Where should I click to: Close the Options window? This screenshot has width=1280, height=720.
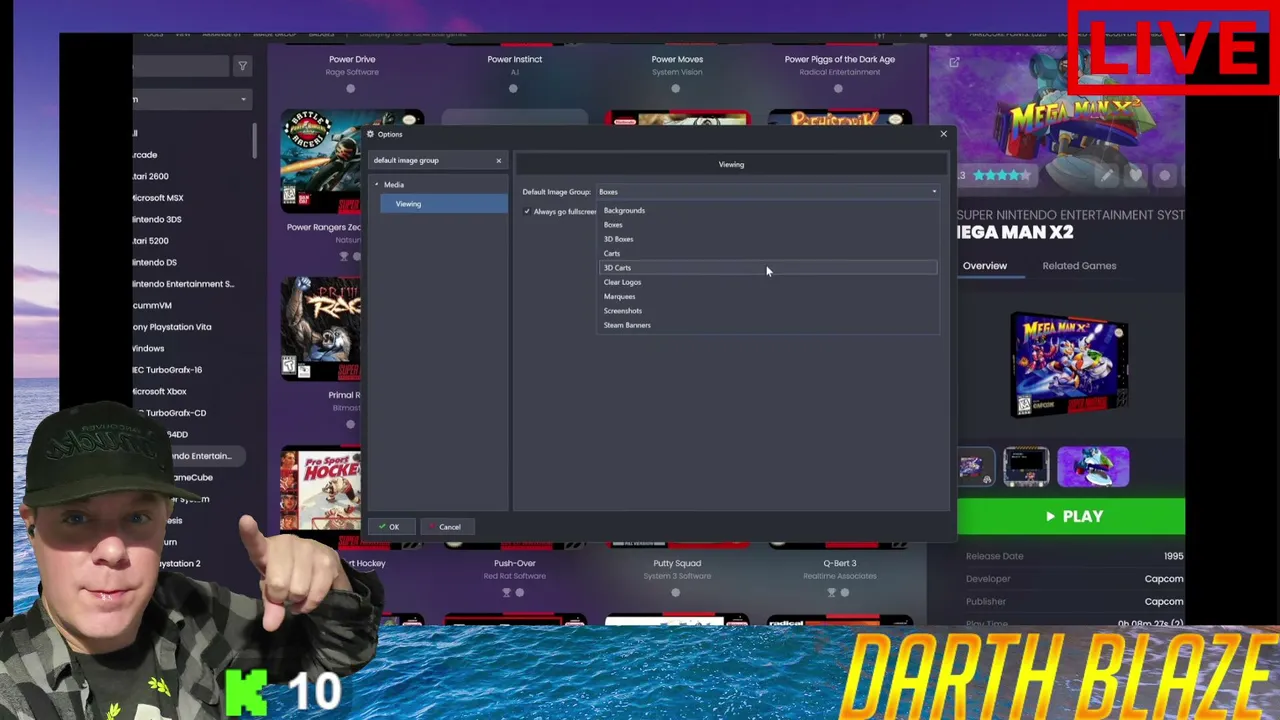pyautogui.click(x=943, y=134)
